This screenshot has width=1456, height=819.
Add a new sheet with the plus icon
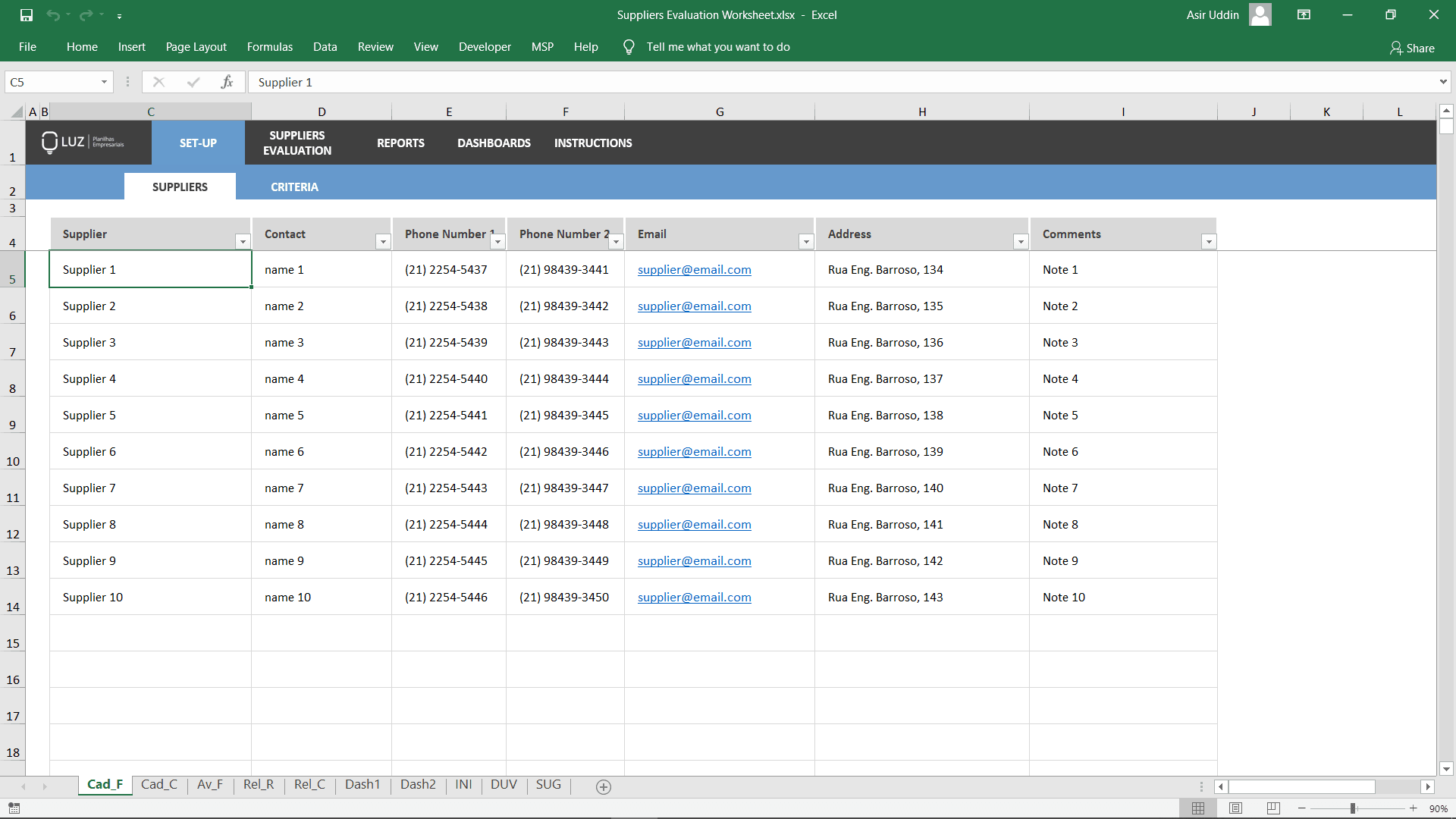604,787
